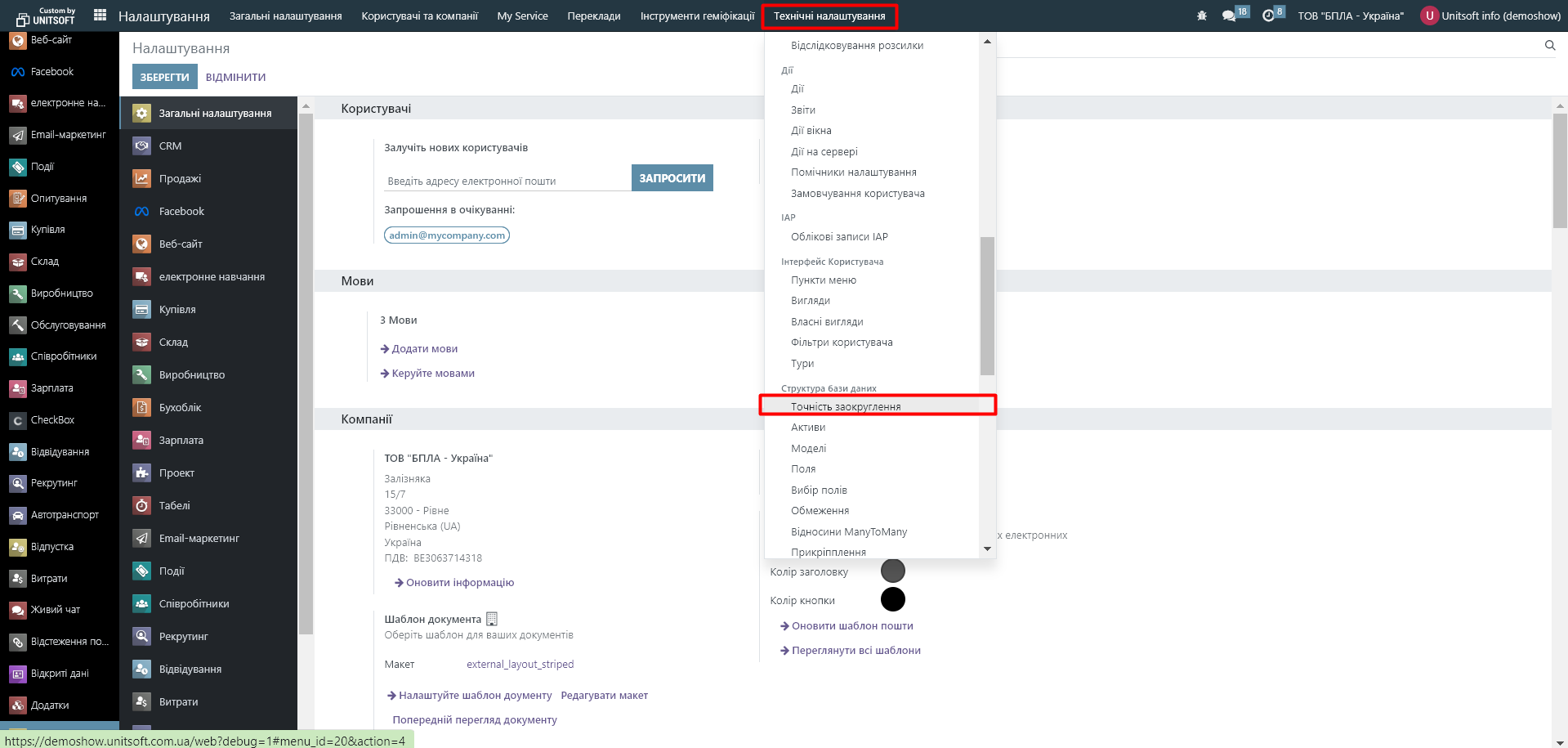The image size is (1568, 748).
Task: Click Попередній перегляд документу link
Action: (x=475, y=719)
